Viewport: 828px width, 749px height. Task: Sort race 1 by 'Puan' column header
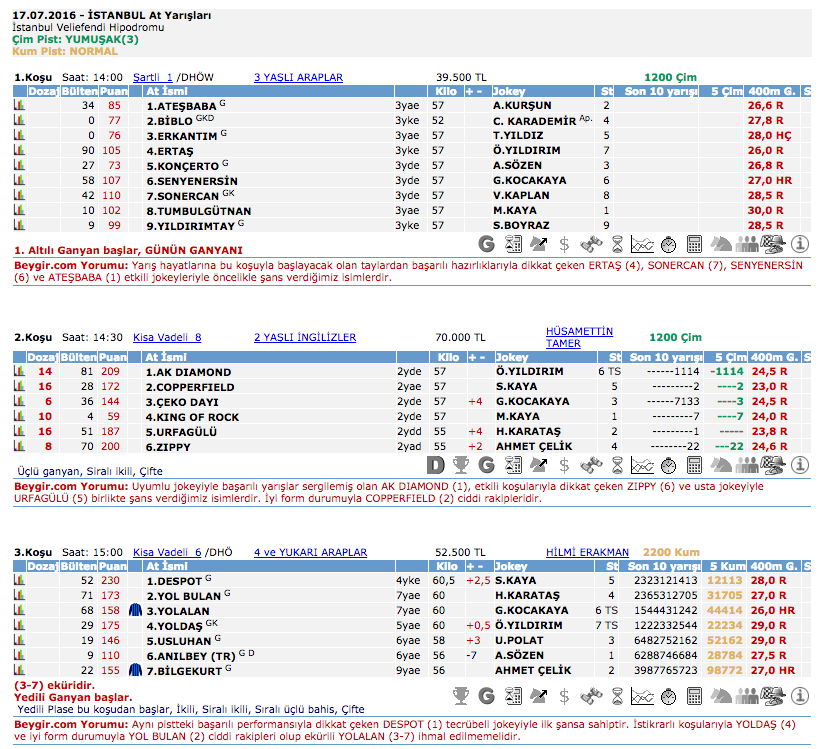point(113,91)
